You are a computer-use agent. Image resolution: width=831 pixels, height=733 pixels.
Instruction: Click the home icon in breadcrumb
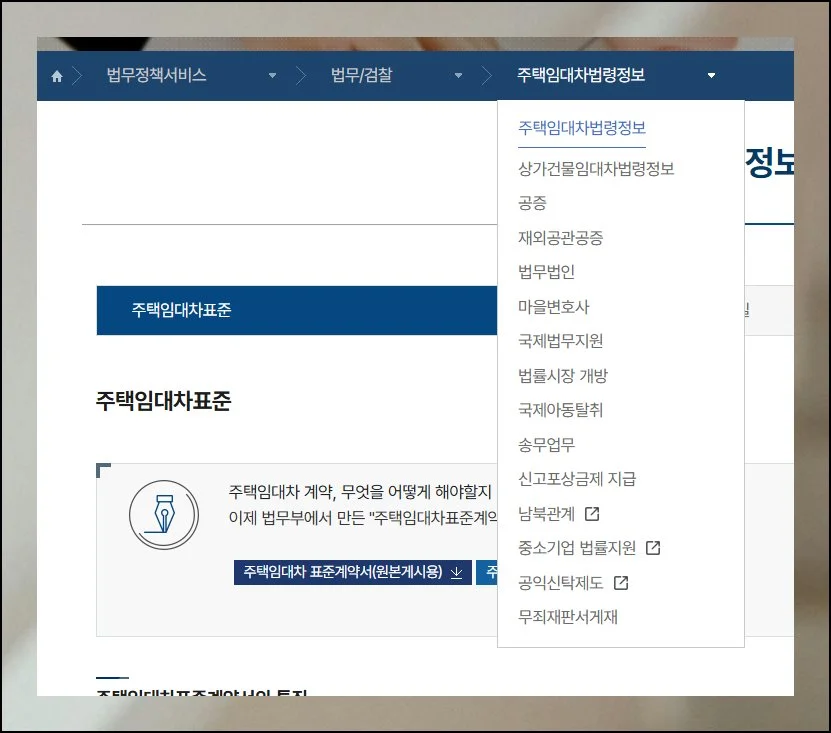pyautogui.click(x=57, y=76)
